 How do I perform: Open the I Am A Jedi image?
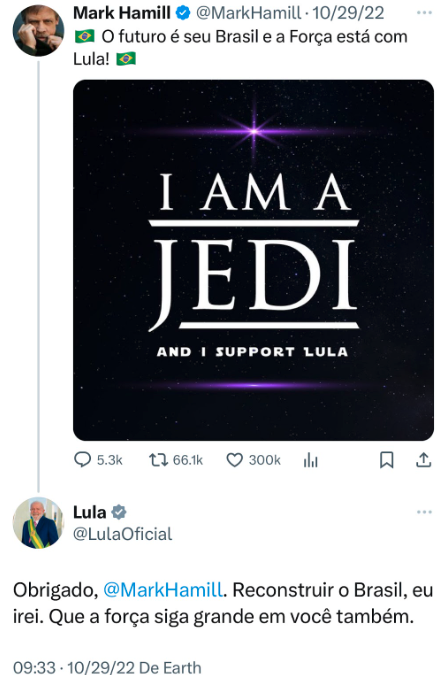pos(253,260)
